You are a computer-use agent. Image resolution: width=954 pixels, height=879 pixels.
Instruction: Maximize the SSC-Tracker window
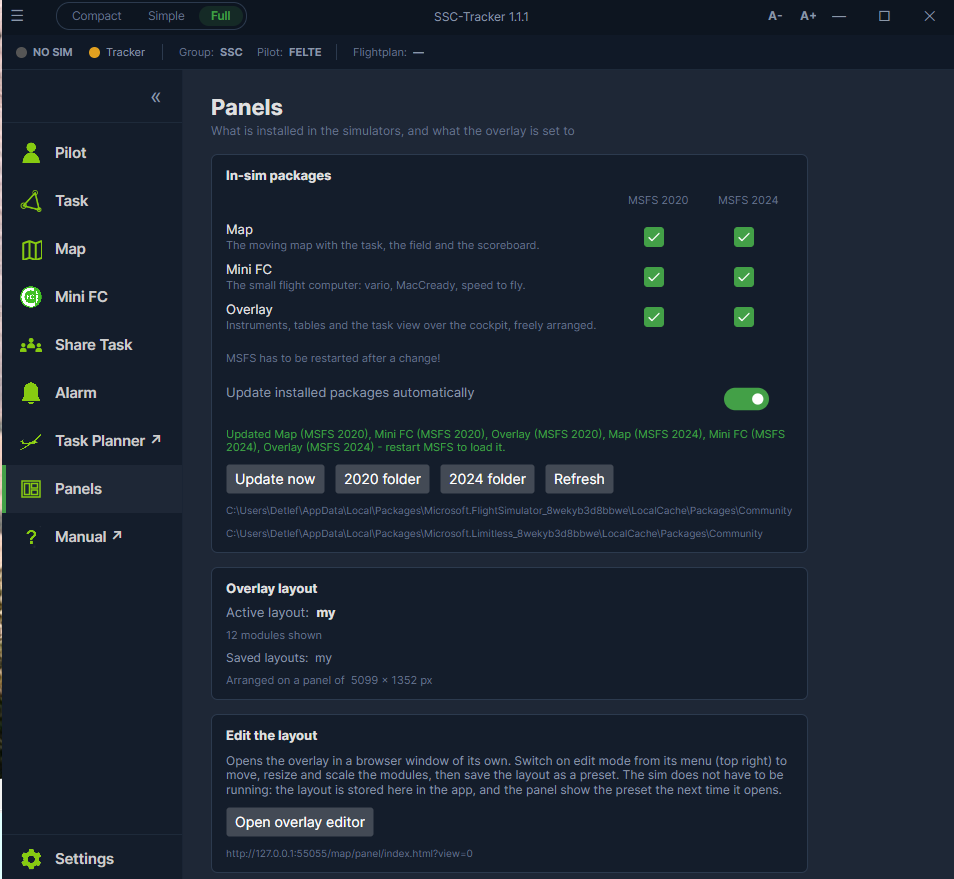click(884, 16)
